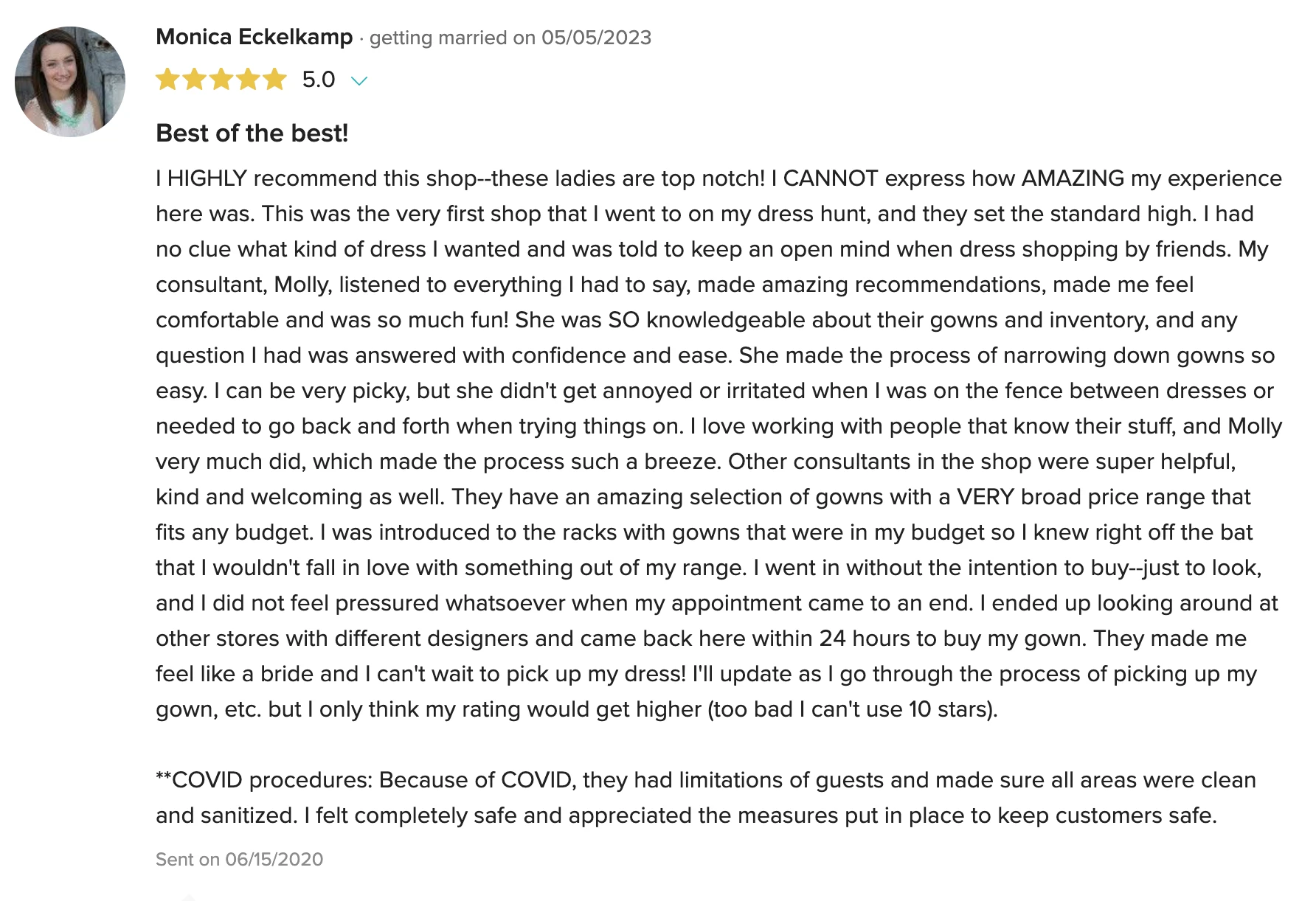The width and height of the screenshot is (1316, 901).
Task: Click the first gold rating star
Action: click(x=168, y=79)
